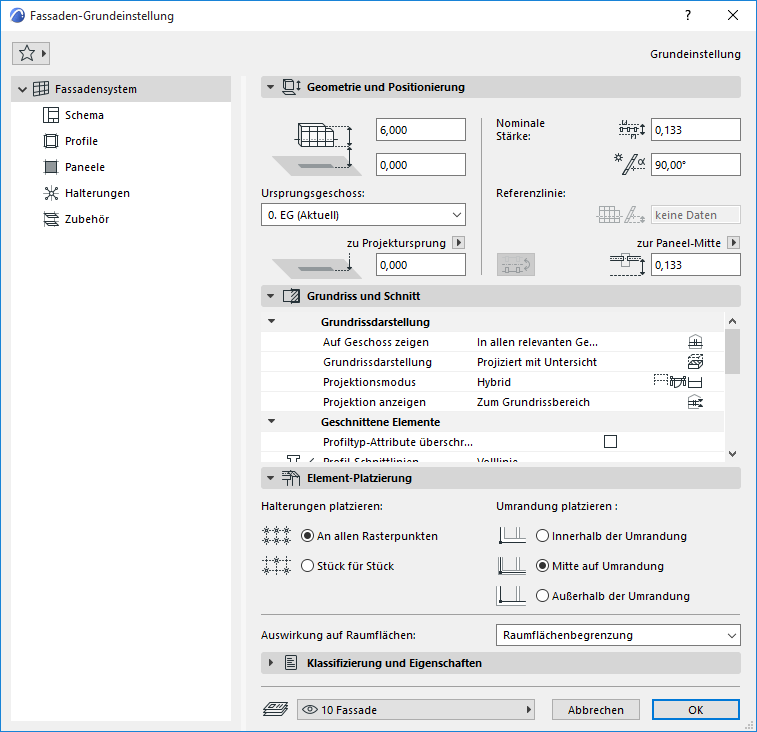This screenshot has width=757, height=732.
Task: Open the Zubehör settings page
Action: coord(87,219)
